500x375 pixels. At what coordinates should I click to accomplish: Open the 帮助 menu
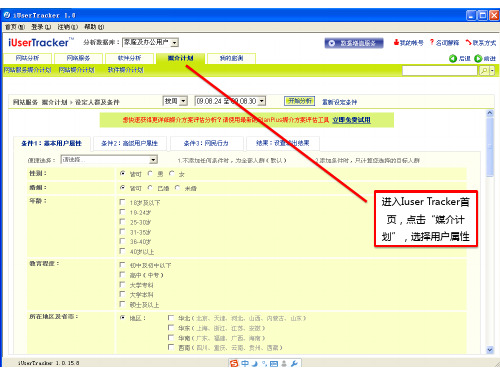(x=94, y=27)
